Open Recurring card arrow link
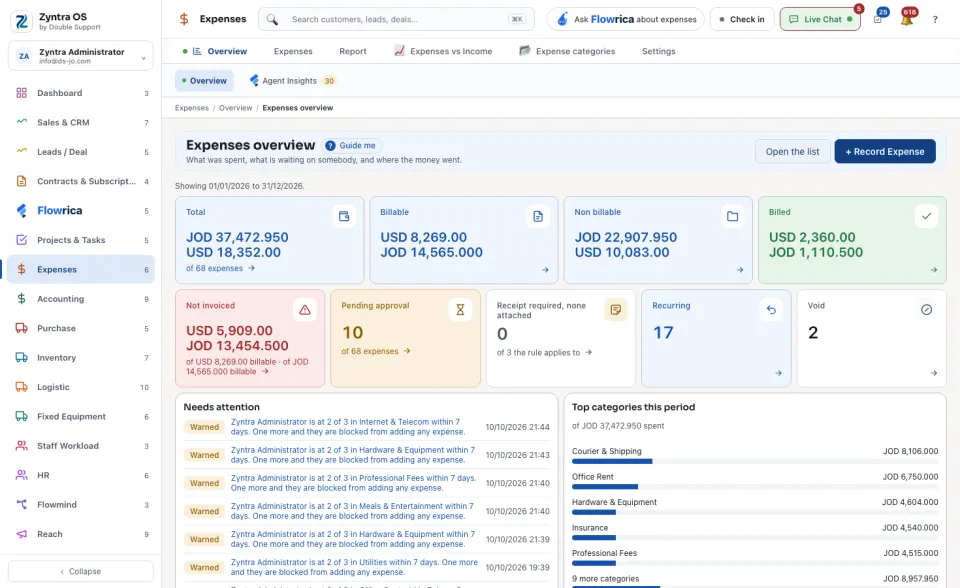This screenshot has width=960, height=588. [778, 373]
